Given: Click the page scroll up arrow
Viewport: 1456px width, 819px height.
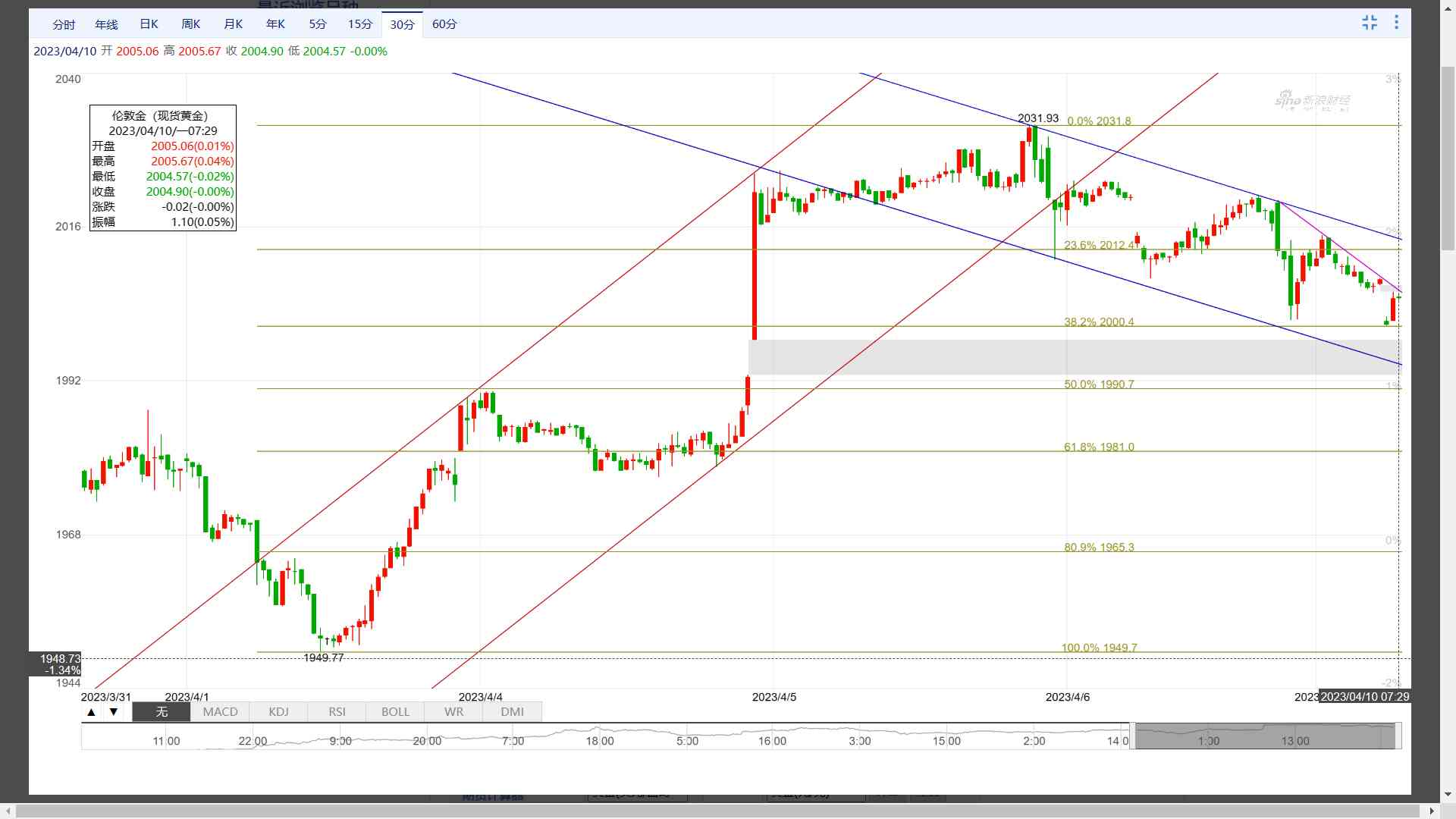Looking at the screenshot, I should pyautogui.click(x=1448, y=7).
